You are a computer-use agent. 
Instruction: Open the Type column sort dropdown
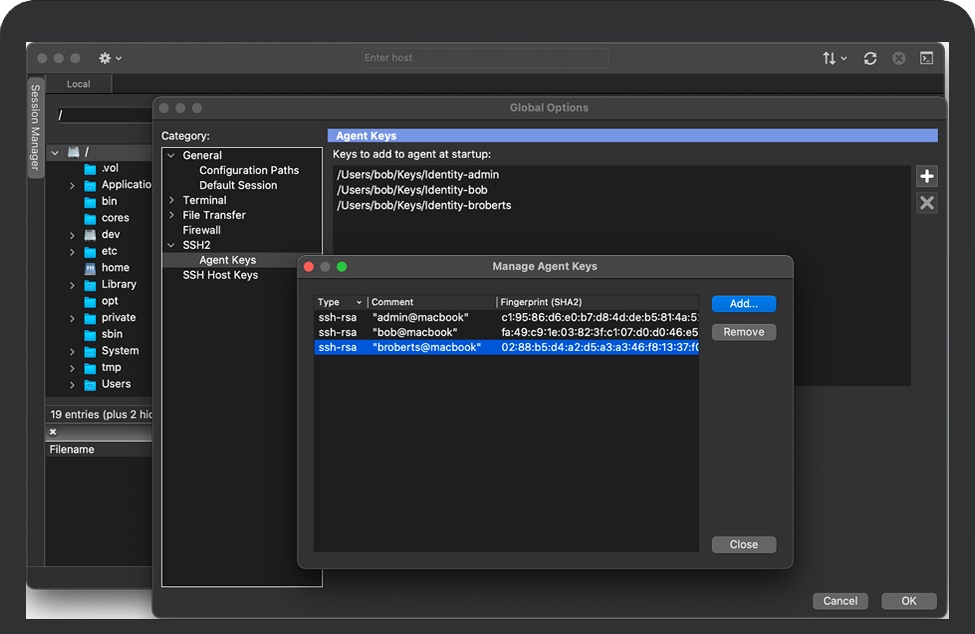click(x=359, y=302)
